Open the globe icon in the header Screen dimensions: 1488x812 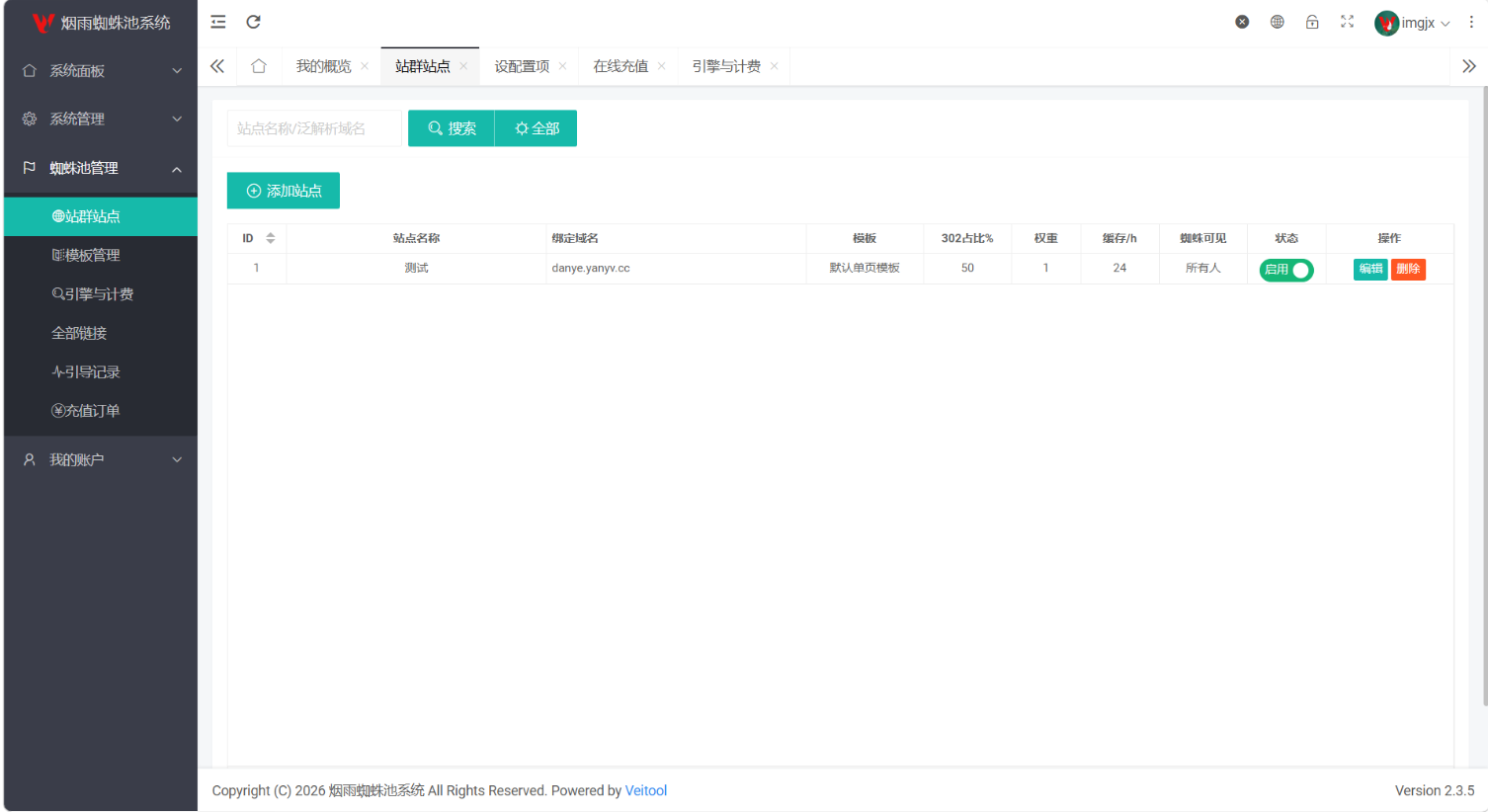point(1278,22)
